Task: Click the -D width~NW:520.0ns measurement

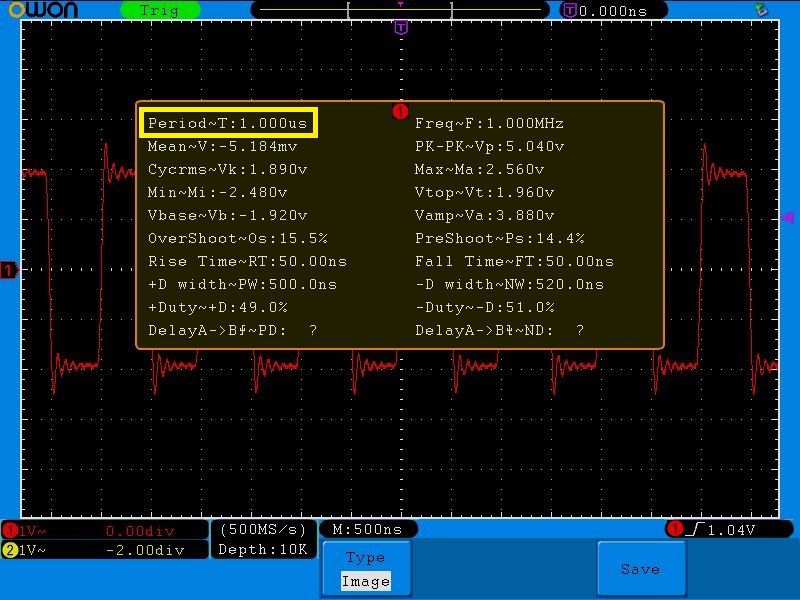Action: point(510,284)
